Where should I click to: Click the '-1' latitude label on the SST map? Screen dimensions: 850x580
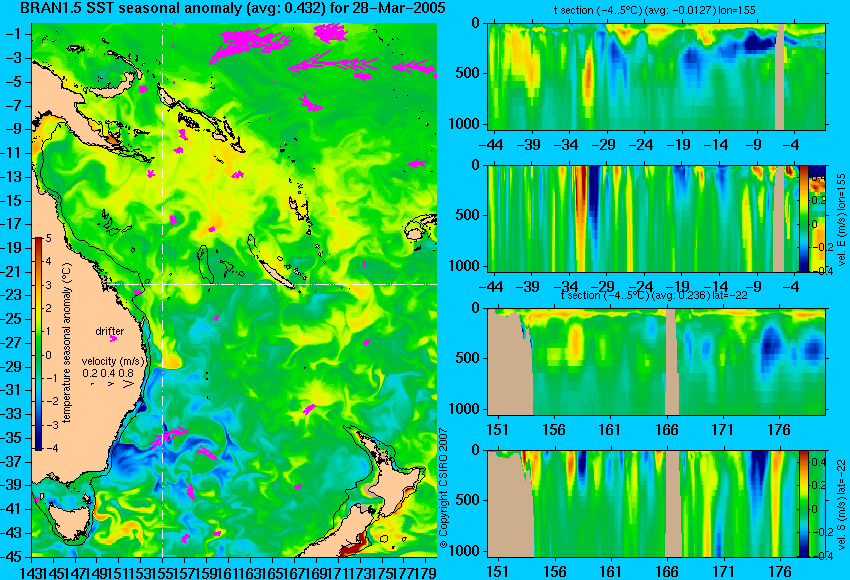(x=15, y=34)
